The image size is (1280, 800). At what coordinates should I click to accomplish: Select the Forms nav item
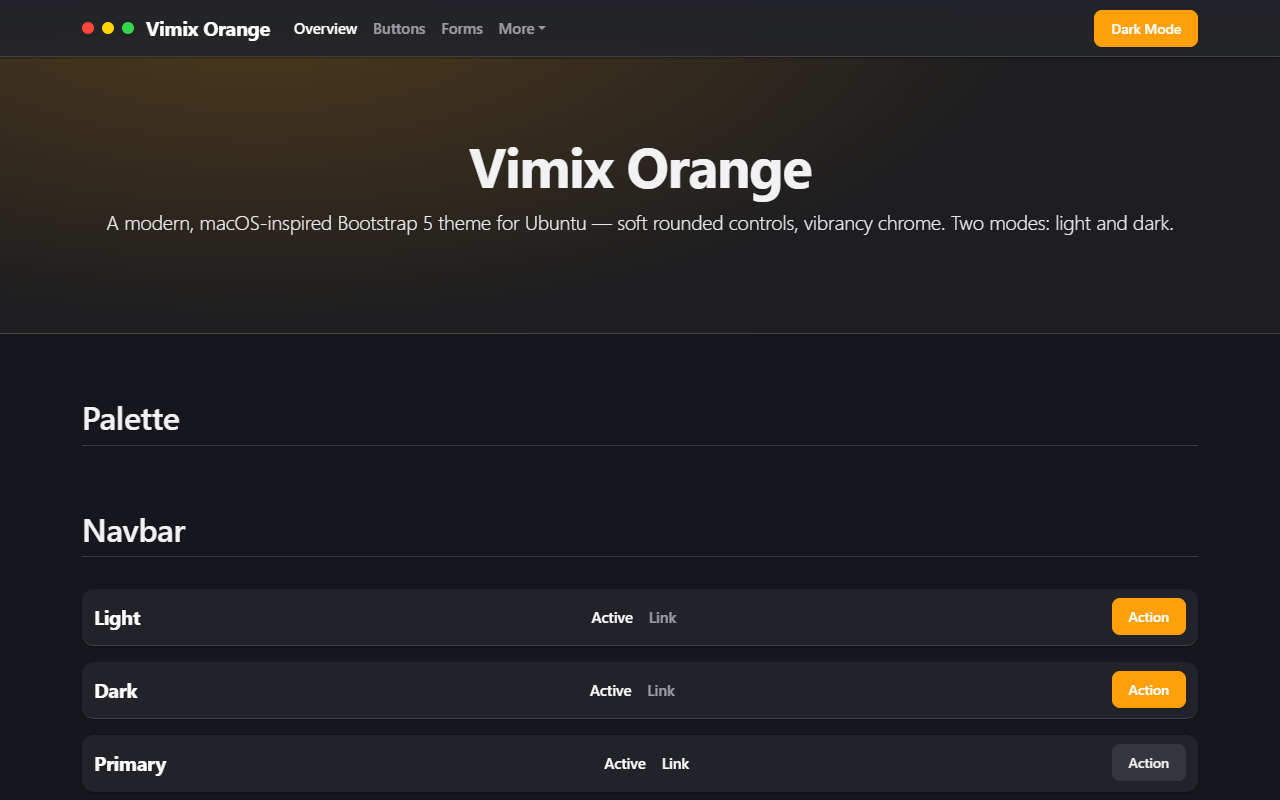pyautogui.click(x=462, y=29)
